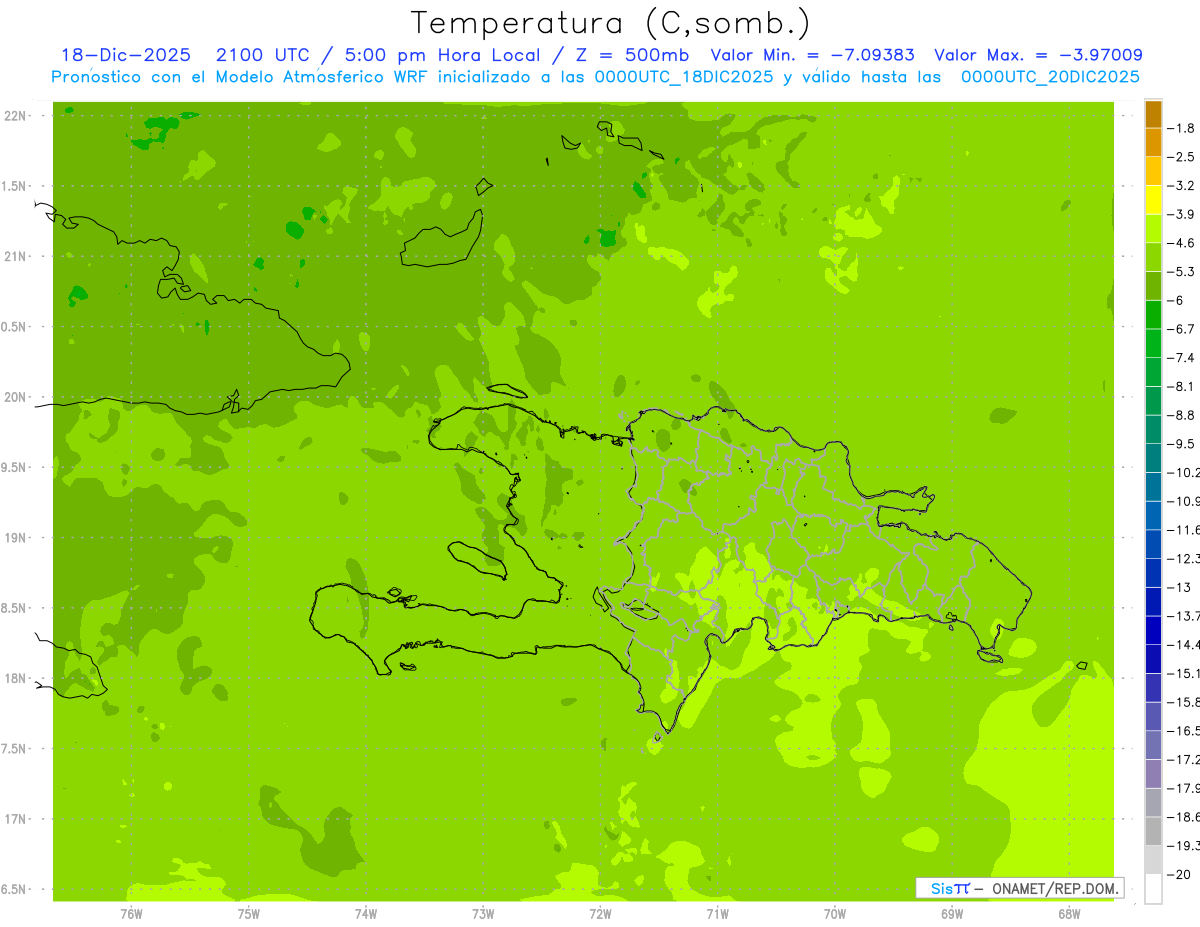The image size is (1200, 927).
Task: Pick the white swatch below -20 in legend
Action: pos(1153,888)
